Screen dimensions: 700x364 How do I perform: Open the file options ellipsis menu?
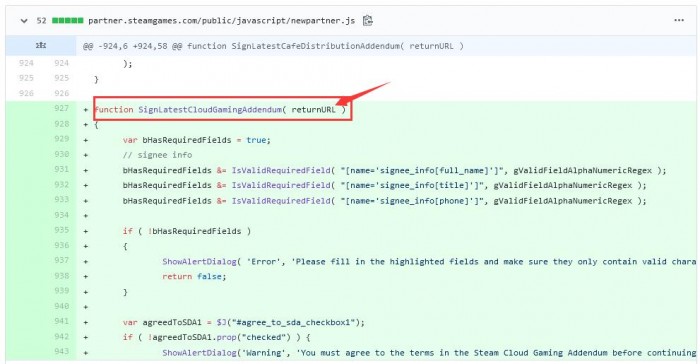679,20
